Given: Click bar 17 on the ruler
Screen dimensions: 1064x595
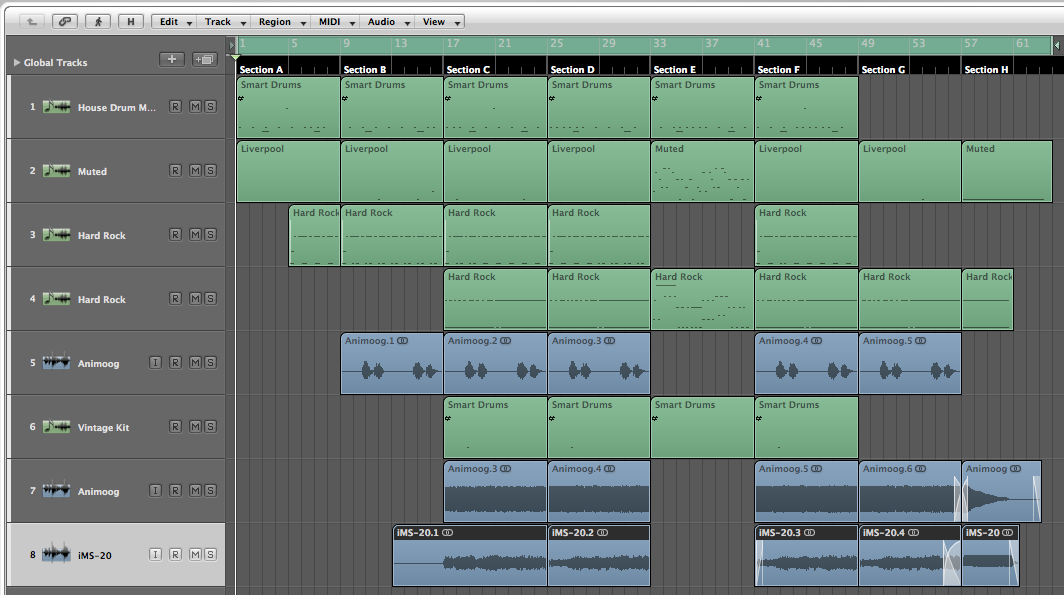Looking at the screenshot, I should [x=453, y=43].
